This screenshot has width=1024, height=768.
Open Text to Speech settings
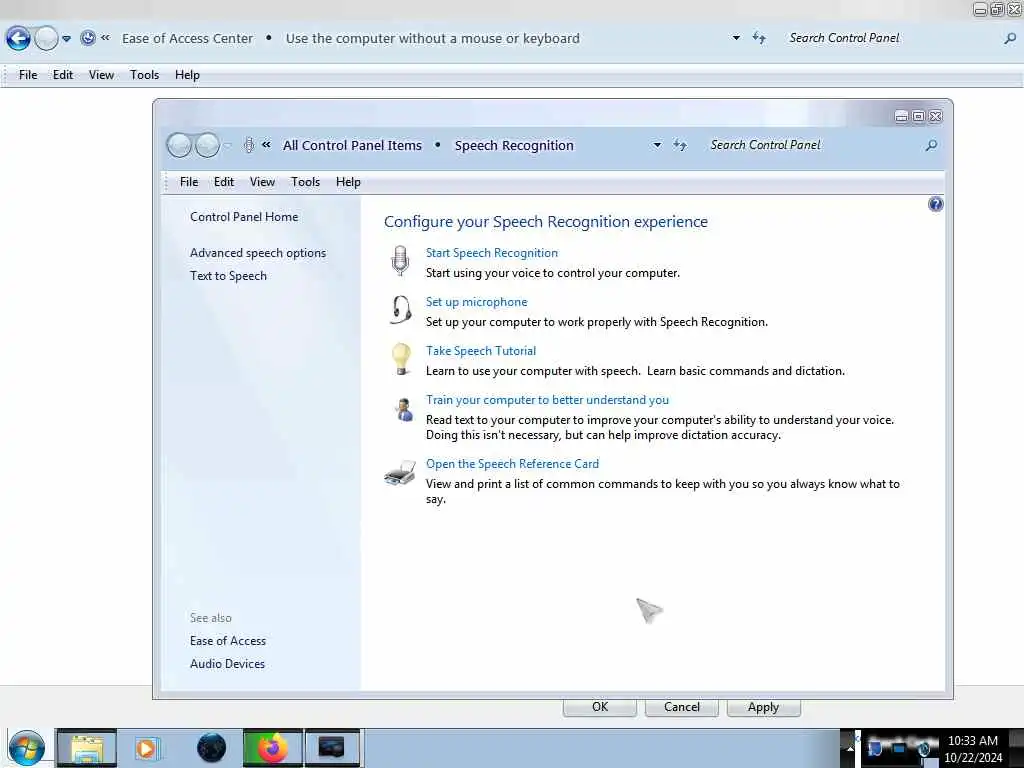(x=228, y=276)
